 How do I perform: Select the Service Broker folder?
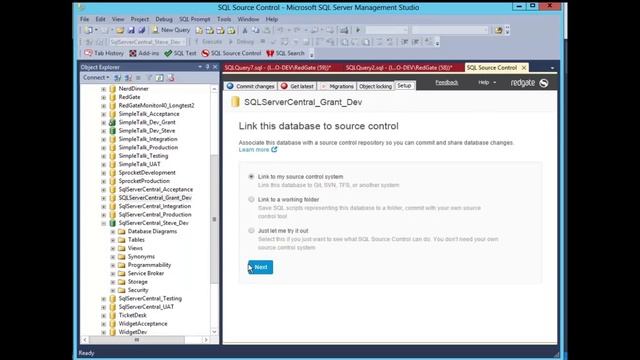pyautogui.click(x=146, y=273)
